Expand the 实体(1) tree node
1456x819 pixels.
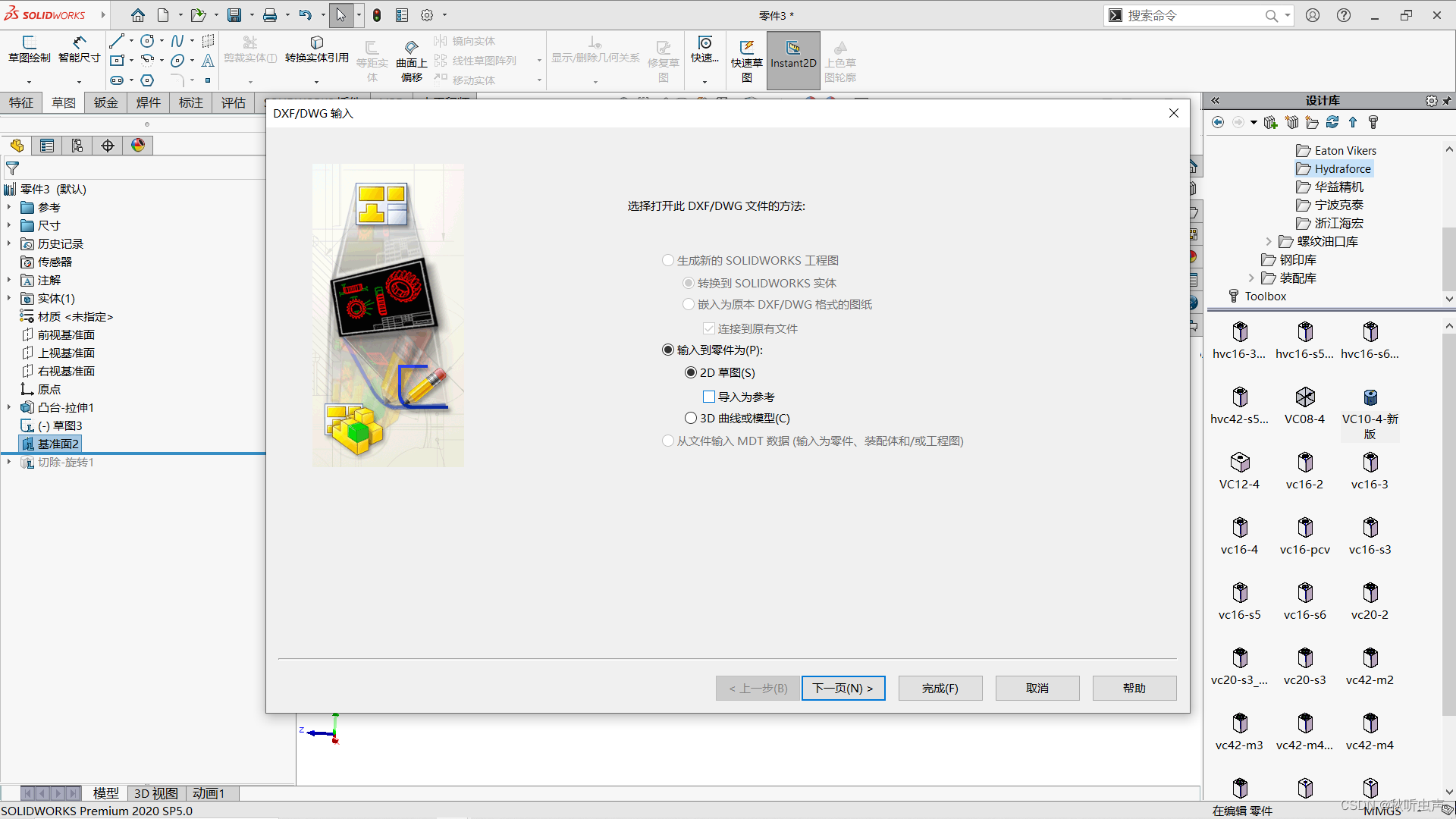point(9,298)
